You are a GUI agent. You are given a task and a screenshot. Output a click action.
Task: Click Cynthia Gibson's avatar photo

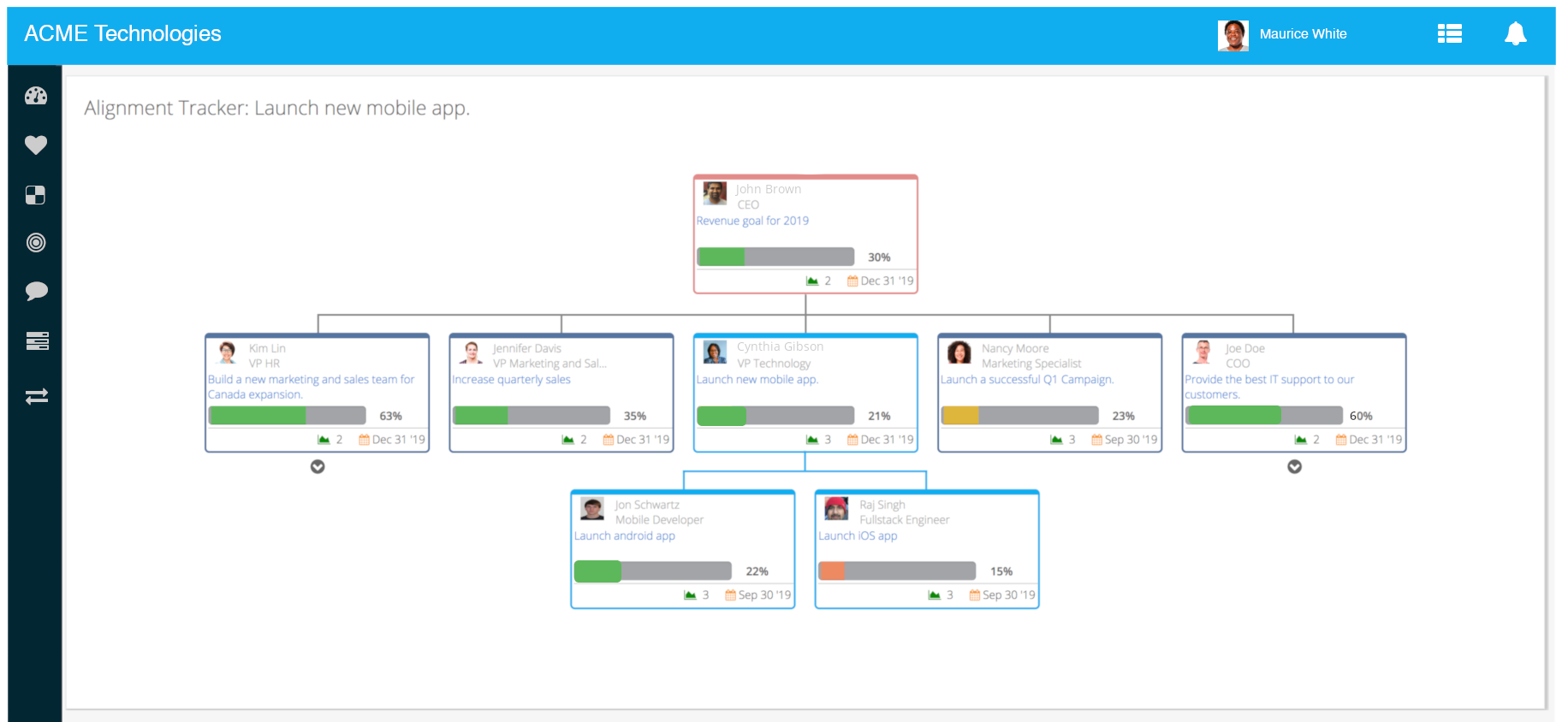click(715, 352)
